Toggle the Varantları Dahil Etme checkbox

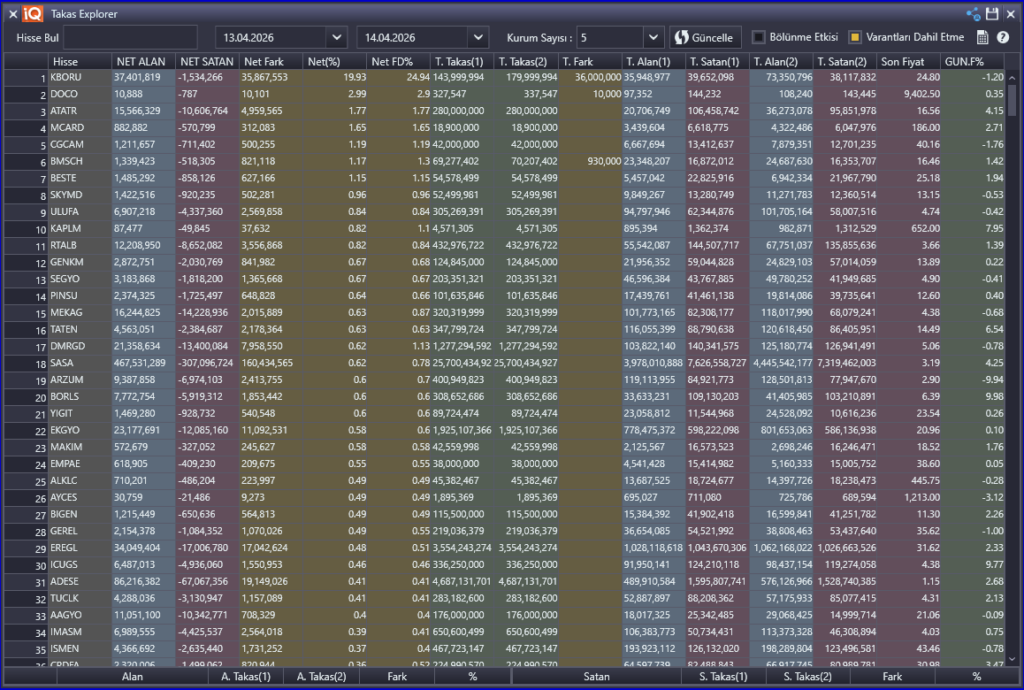point(855,38)
